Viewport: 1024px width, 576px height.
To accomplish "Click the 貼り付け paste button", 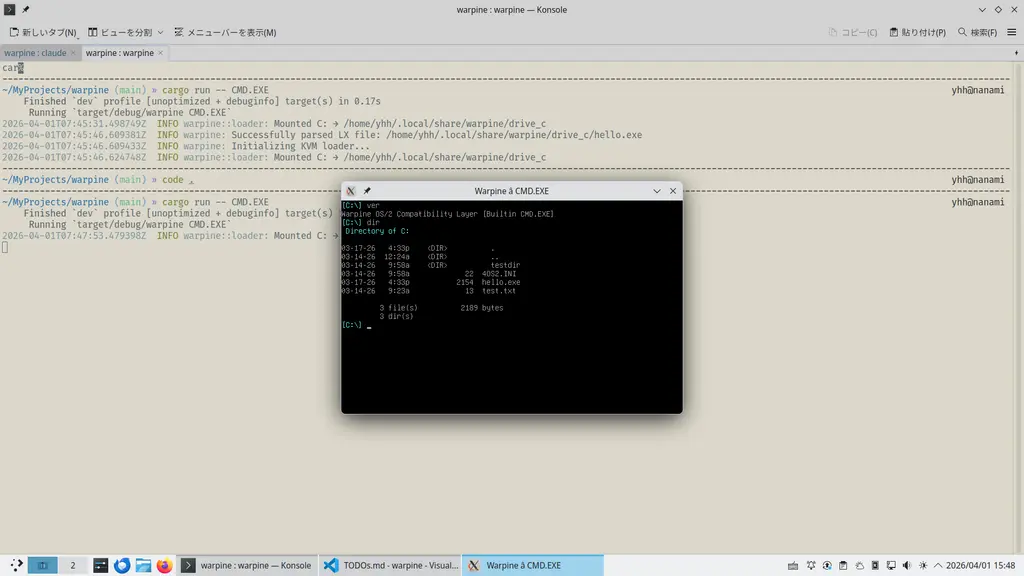I will [917, 32].
